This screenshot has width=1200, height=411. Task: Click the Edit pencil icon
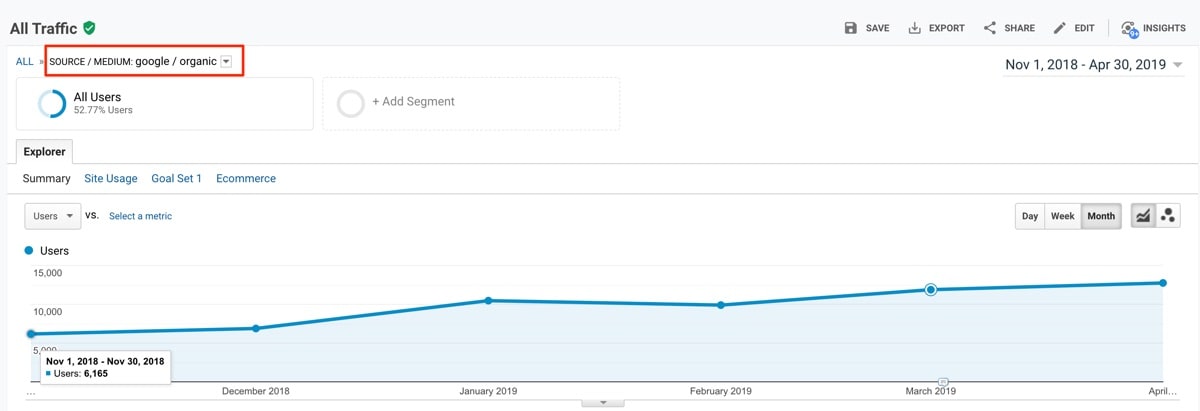click(1060, 28)
